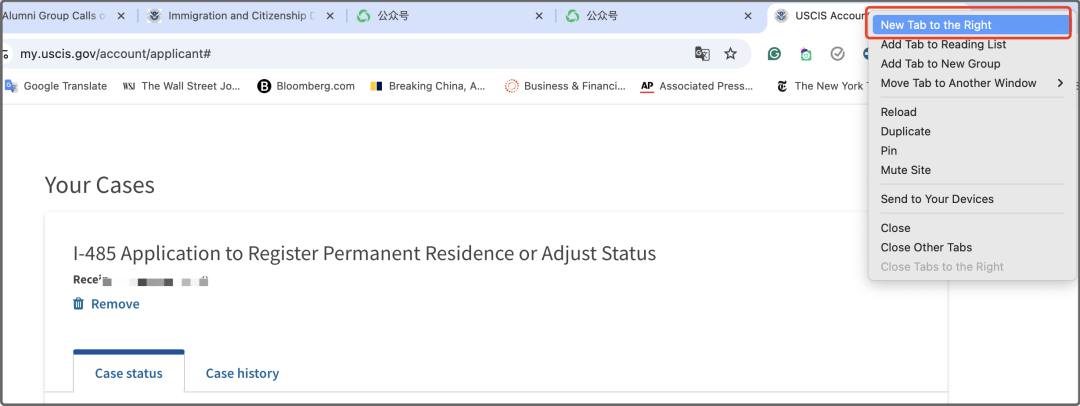
Task: Open the Bloomberg.com bookmark
Action: click(306, 86)
